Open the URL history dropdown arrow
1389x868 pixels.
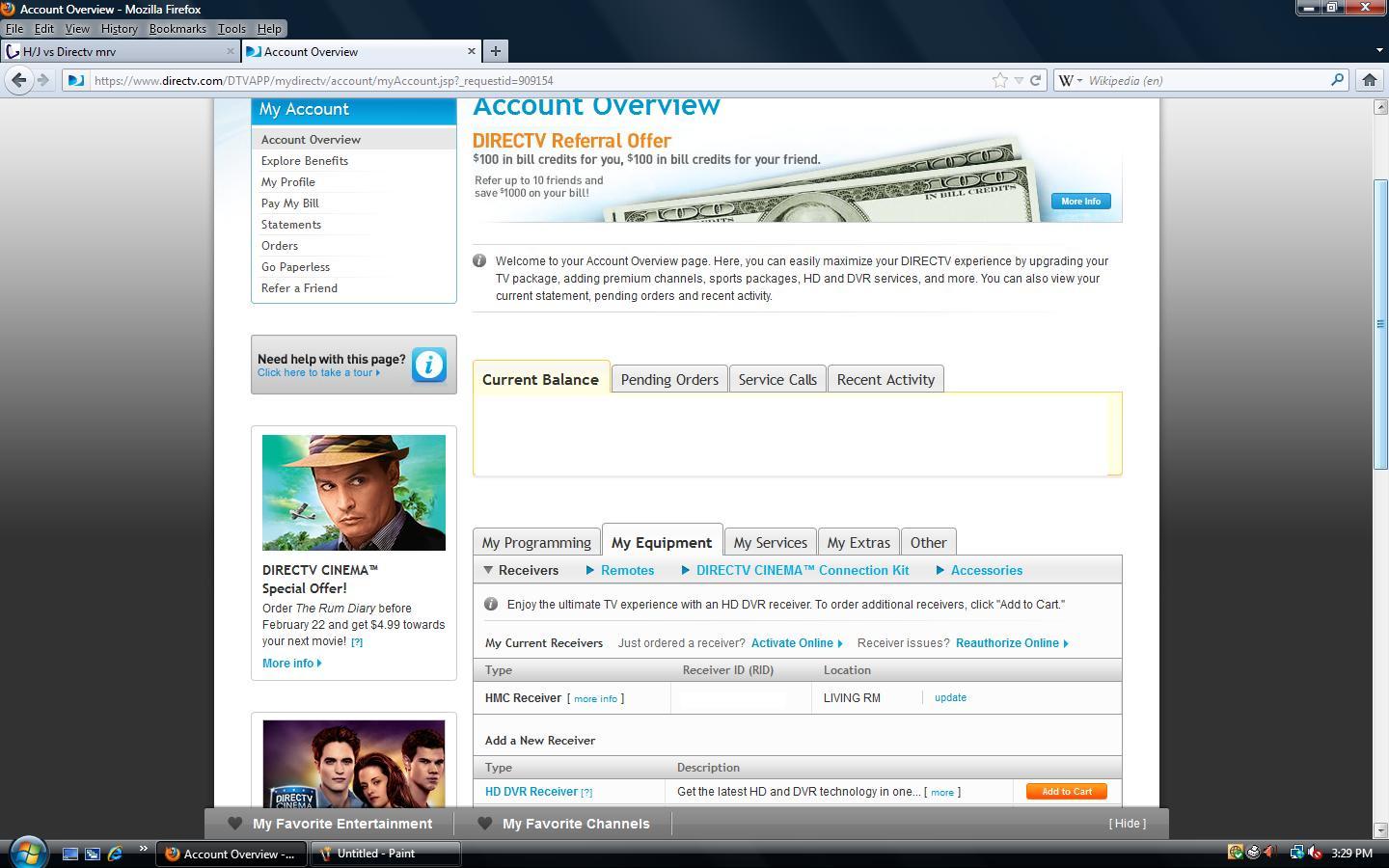click(1019, 80)
